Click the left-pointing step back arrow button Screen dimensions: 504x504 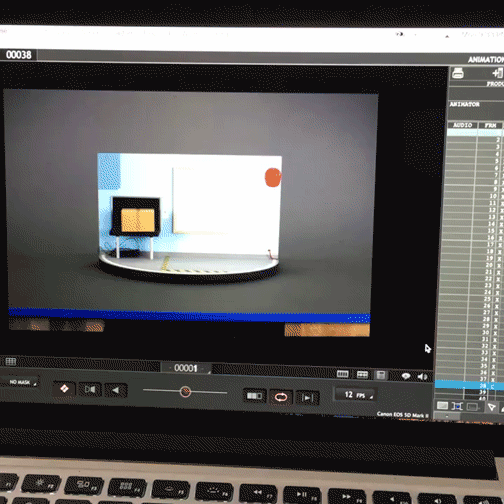pyautogui.click(x=116, y=390)
